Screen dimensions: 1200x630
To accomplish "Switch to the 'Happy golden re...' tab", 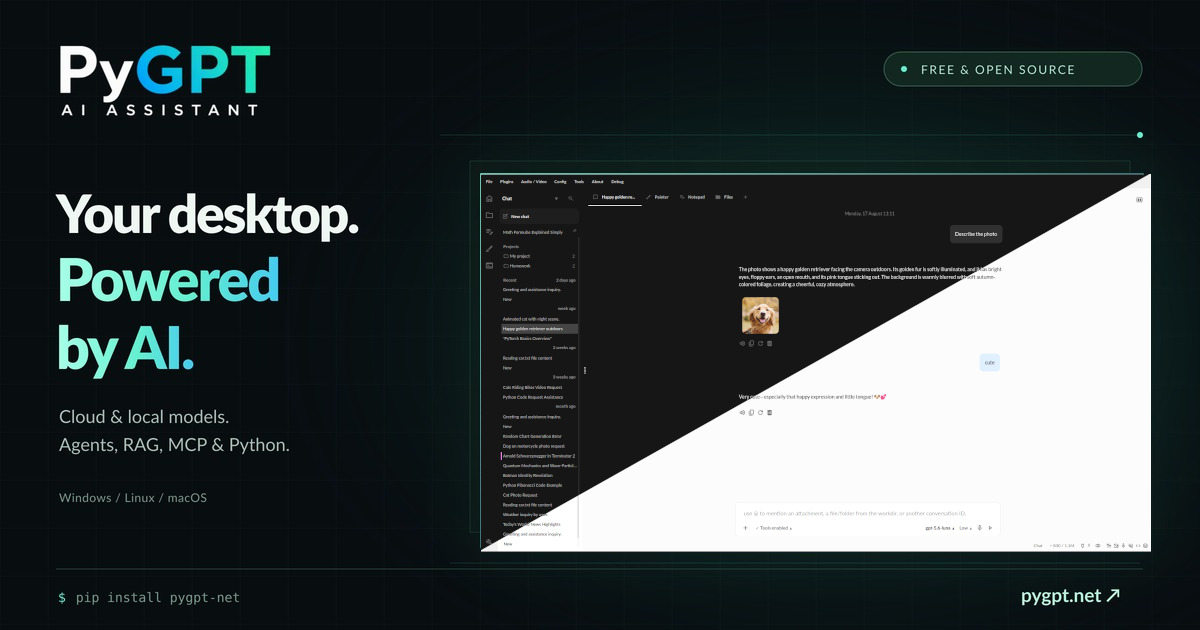I will click(614, 197).
